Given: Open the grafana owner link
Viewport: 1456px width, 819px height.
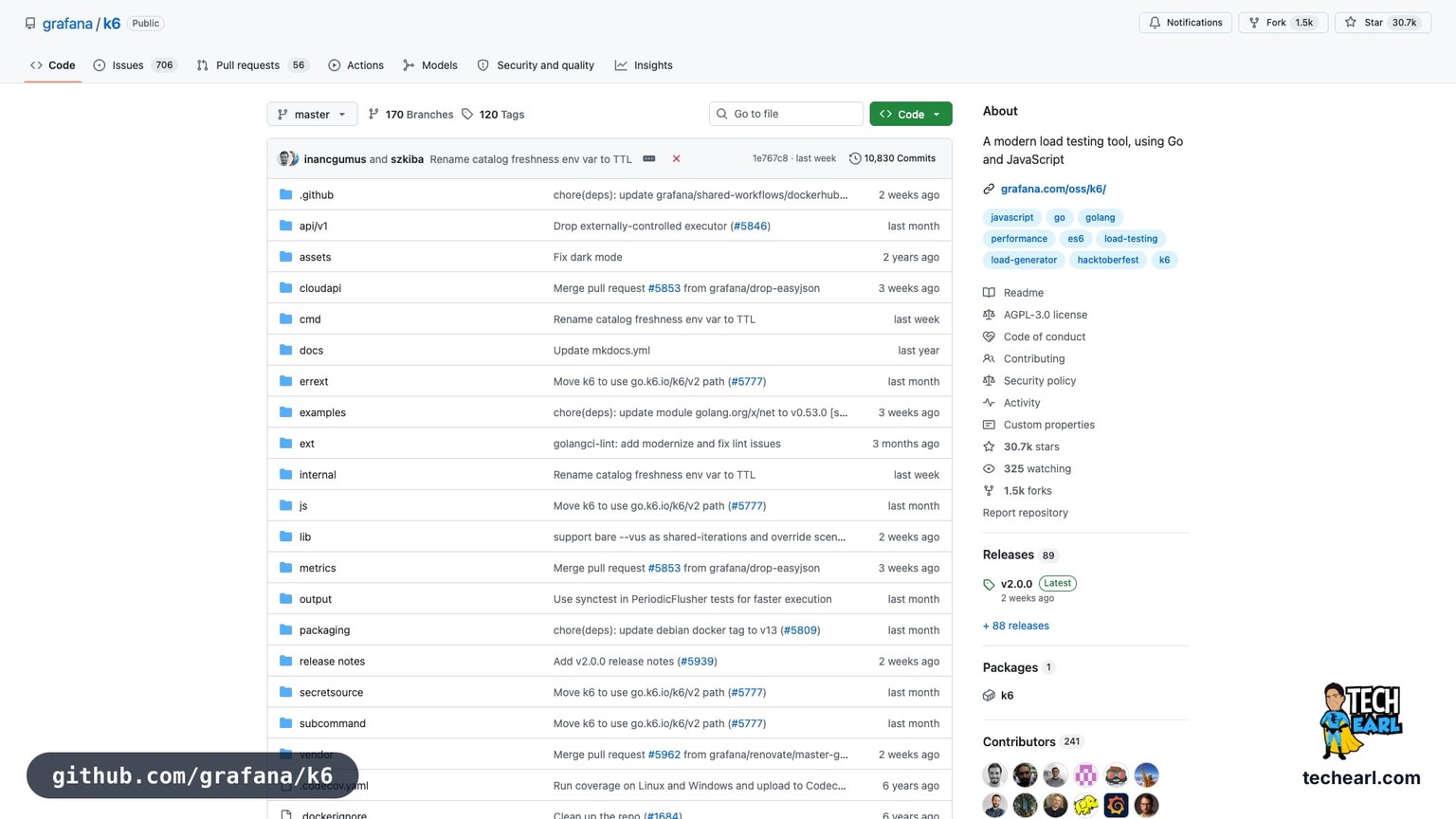Looking at the screenshot, I should pyautogui.click(x=67, y=24).
